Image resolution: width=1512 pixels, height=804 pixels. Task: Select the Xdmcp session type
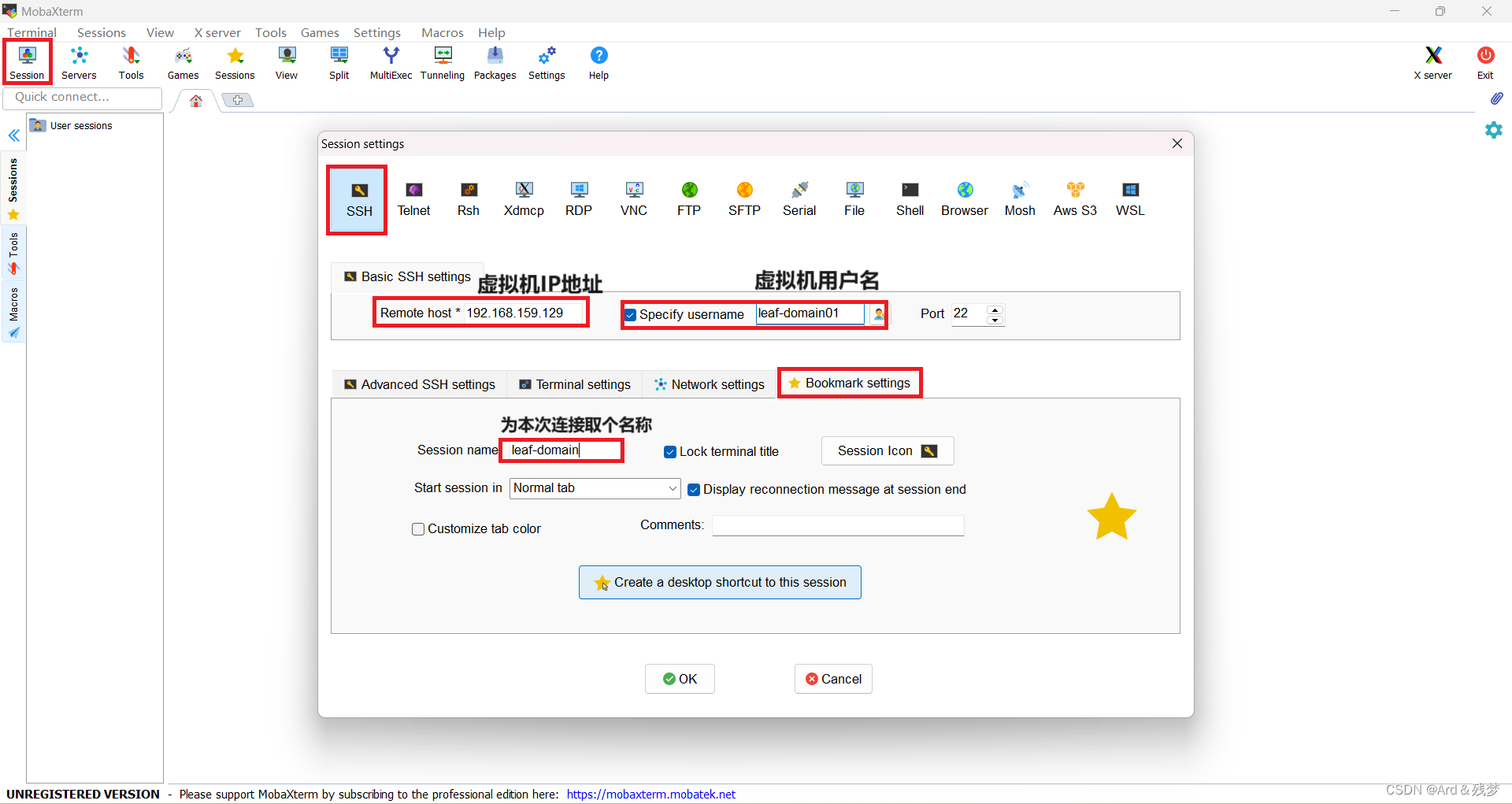[x=524, y=200]
